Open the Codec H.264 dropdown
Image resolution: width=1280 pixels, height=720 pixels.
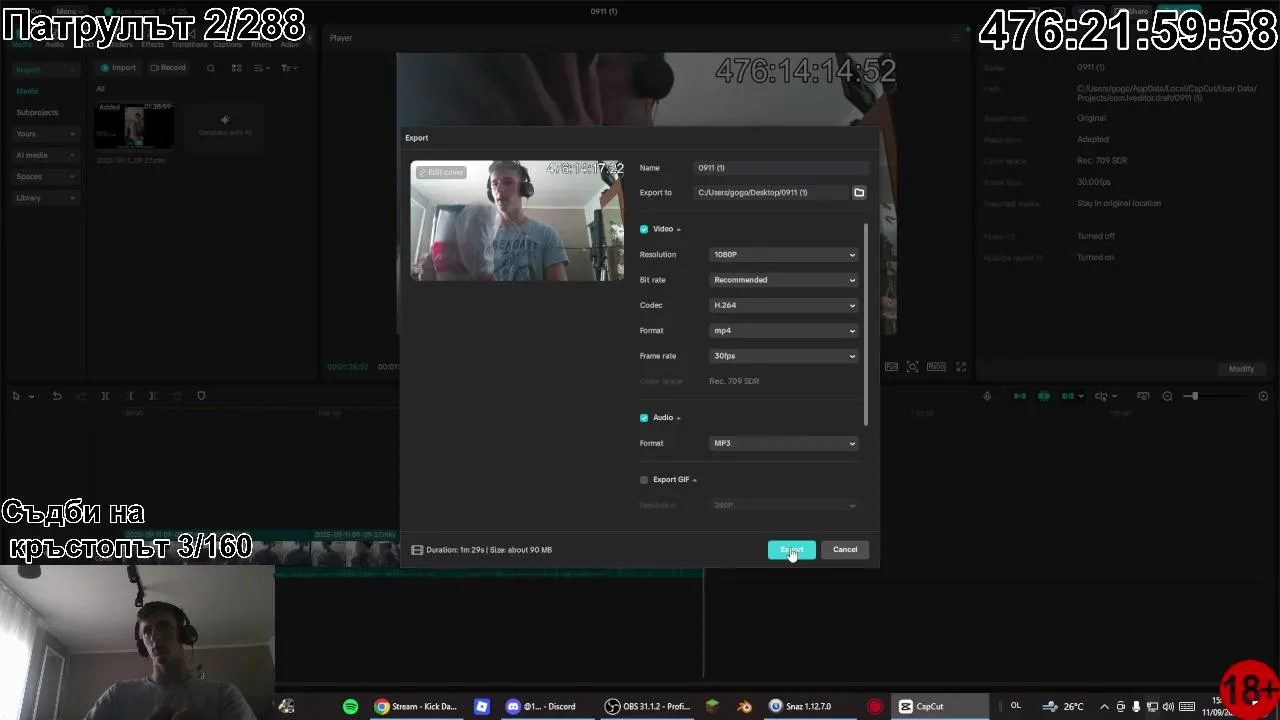click(x=784, y=305)
